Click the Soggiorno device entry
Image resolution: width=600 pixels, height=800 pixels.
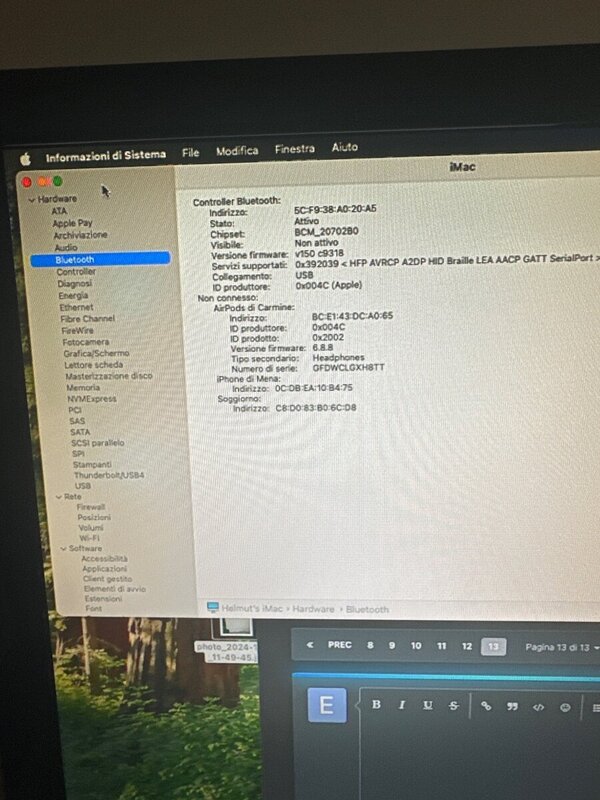coord(239,398)
